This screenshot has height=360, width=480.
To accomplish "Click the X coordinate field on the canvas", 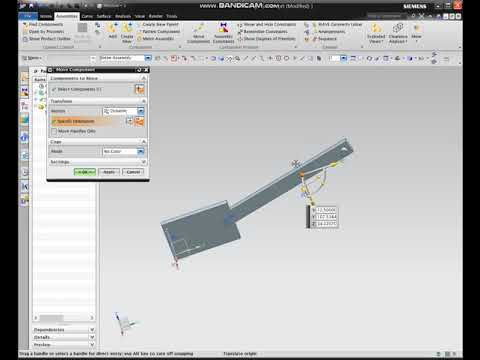I will pyautogui.click(x=326, y=210).
